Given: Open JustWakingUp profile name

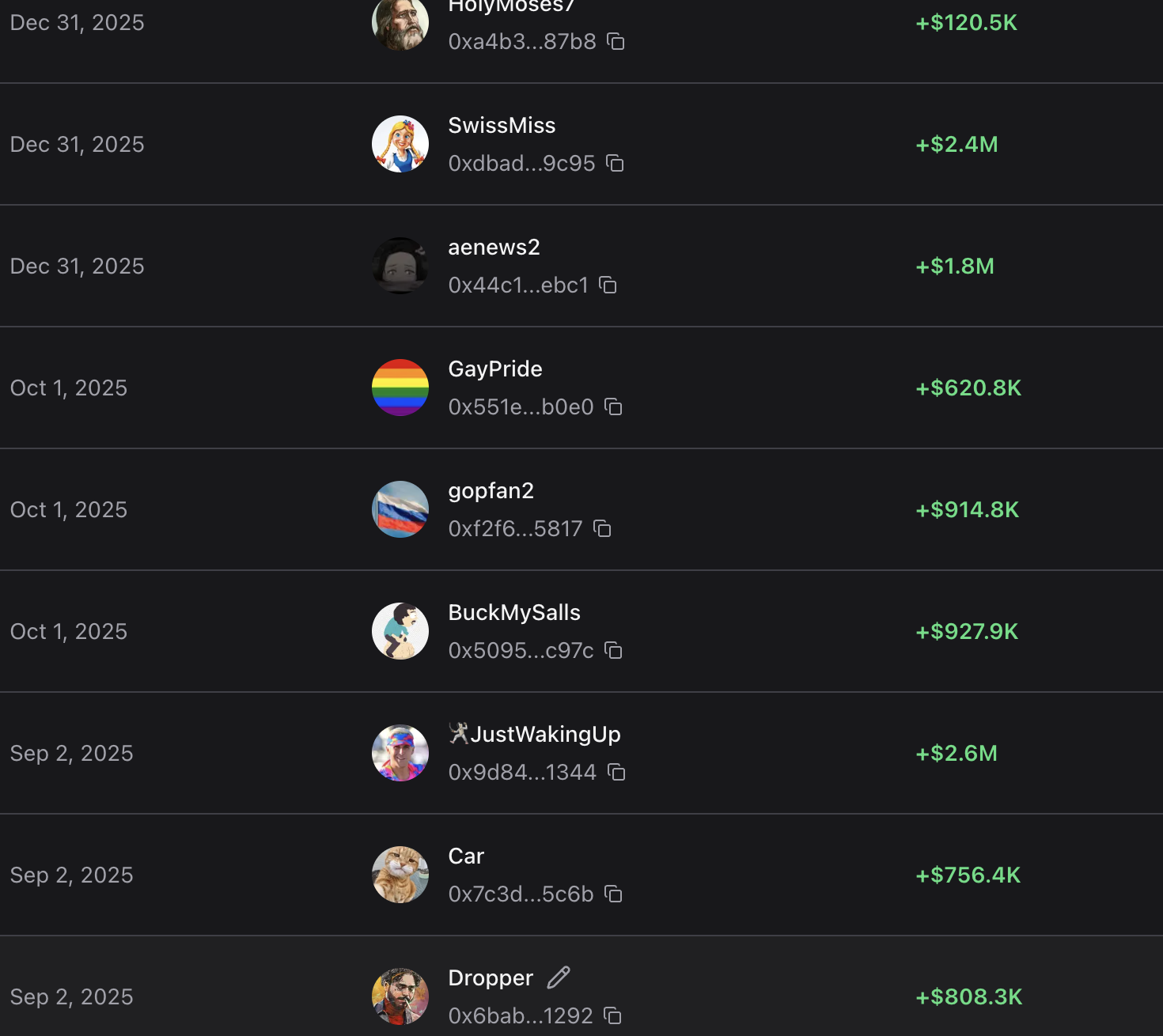Looking at the screenshot, I should click(545, 735).
